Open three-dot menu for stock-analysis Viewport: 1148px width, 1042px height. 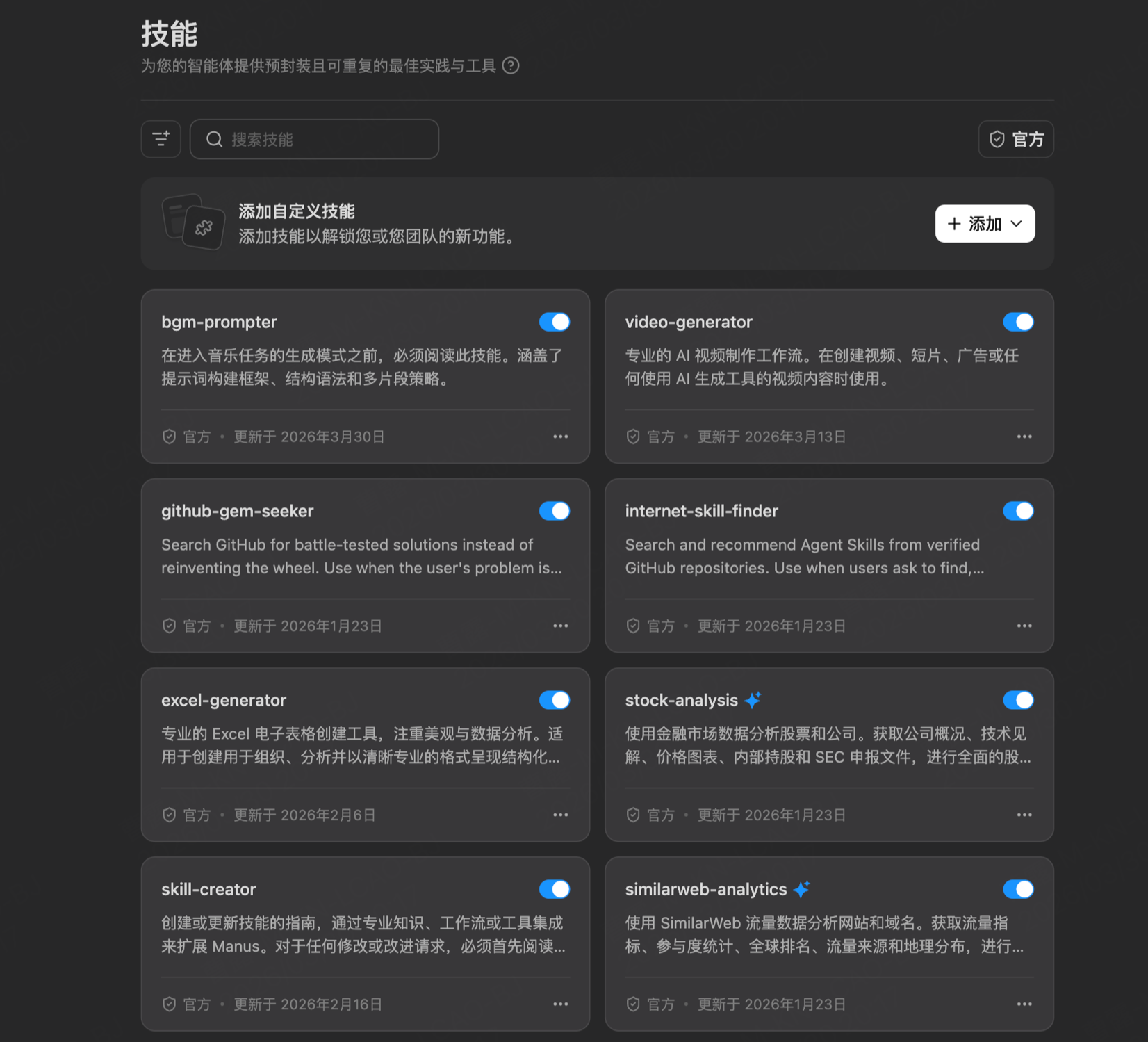(x=1024, y=815)
